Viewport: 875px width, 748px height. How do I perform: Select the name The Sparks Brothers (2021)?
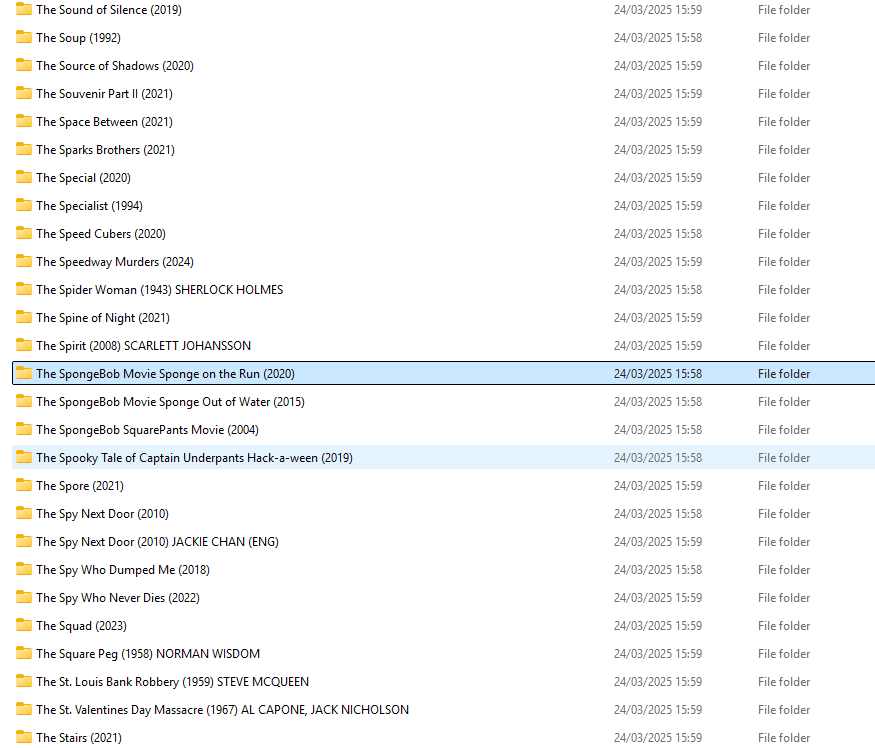[x=105, y=150]
